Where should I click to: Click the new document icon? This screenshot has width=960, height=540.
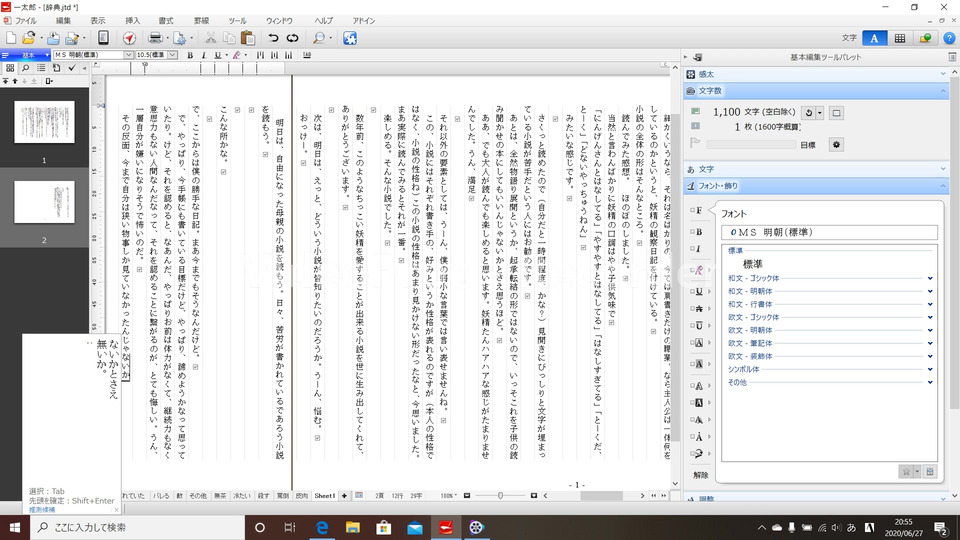(12, 38)
